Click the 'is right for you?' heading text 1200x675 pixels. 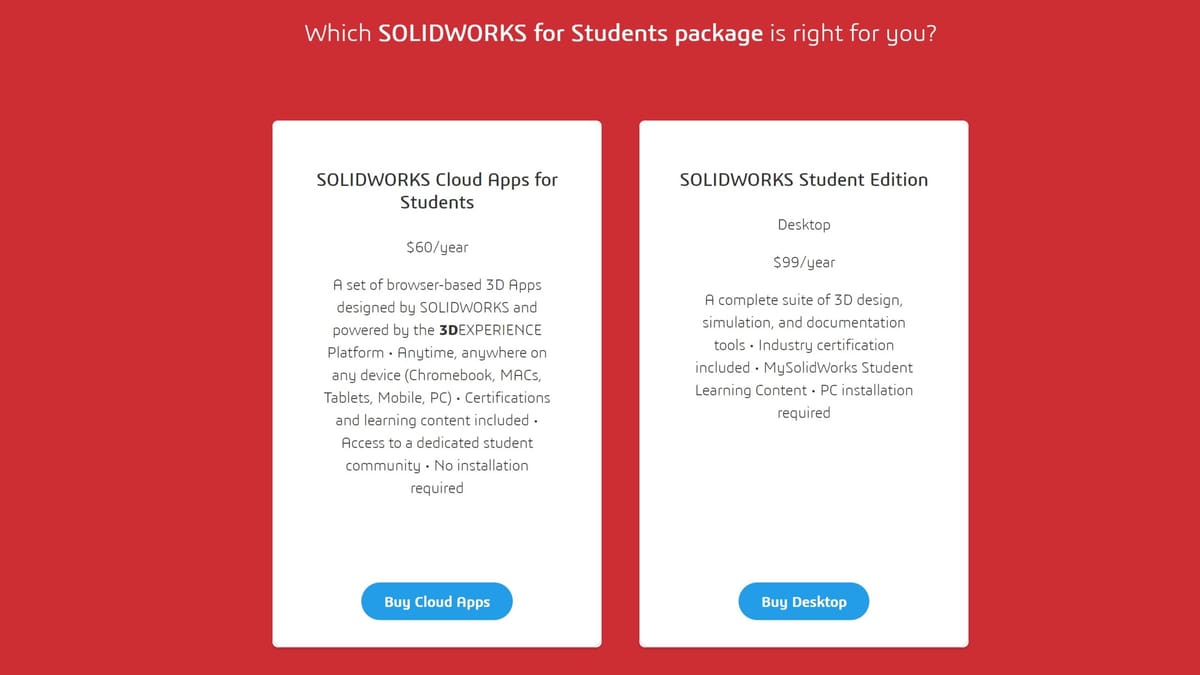pos(853,33)
